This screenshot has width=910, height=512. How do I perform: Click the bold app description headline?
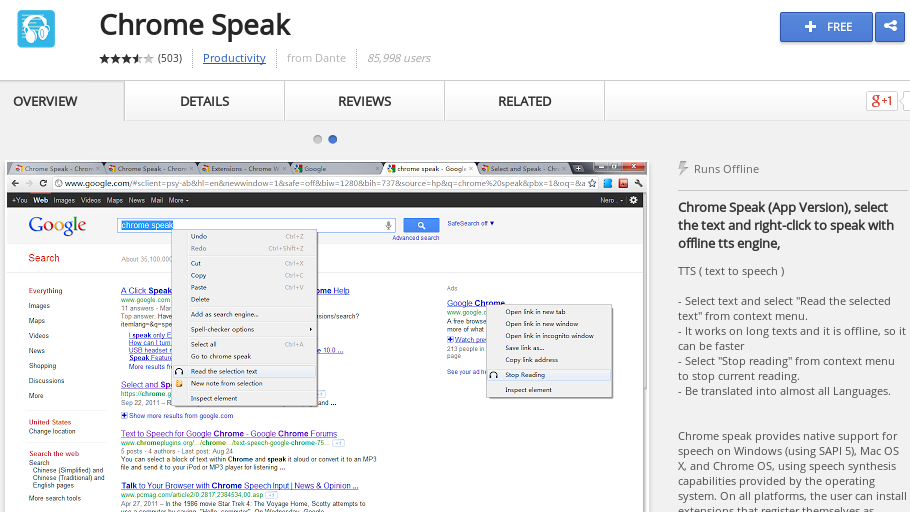[786, 225]
